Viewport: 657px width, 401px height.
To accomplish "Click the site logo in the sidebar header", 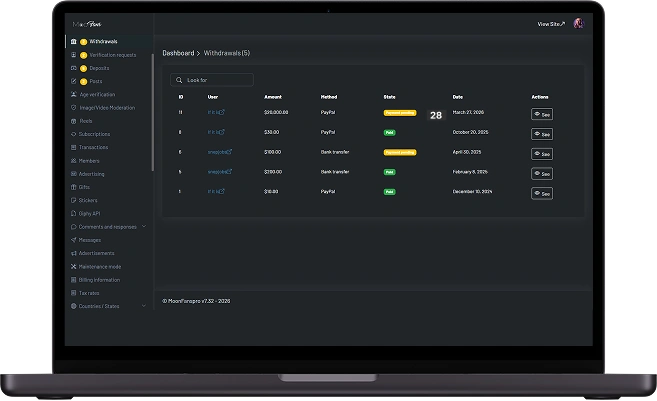I will pos(87,24).
